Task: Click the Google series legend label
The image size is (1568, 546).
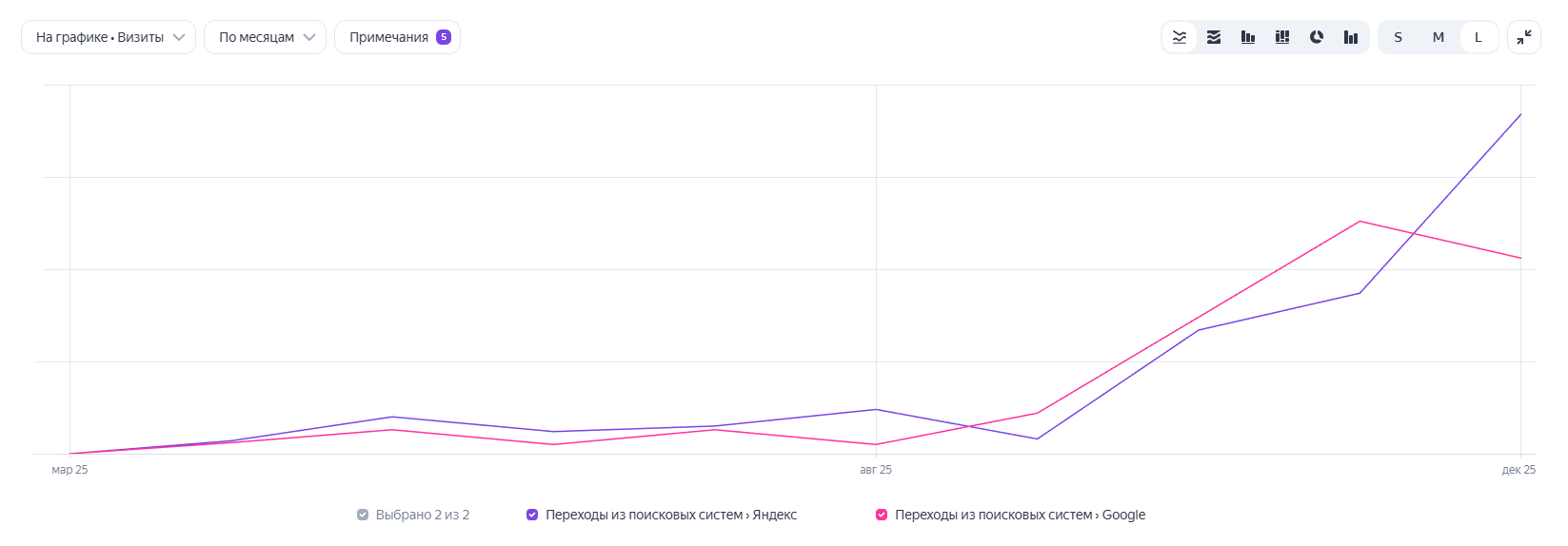Action: point(1020,515)
